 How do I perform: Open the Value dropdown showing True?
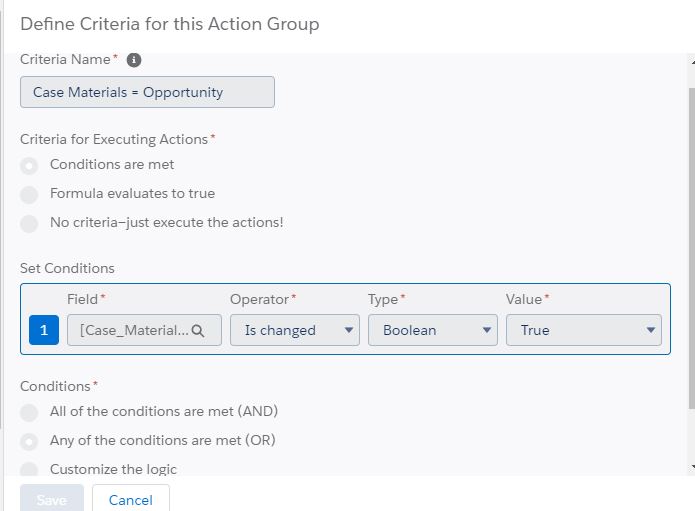[583, 330]
